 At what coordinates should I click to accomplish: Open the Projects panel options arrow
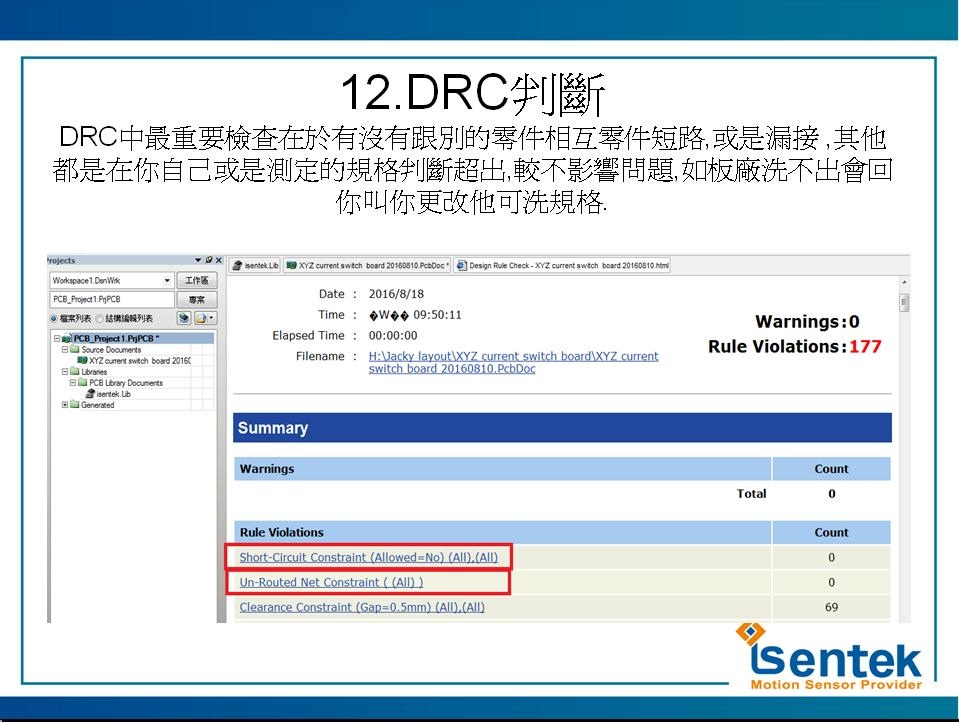tap(198, 260)
